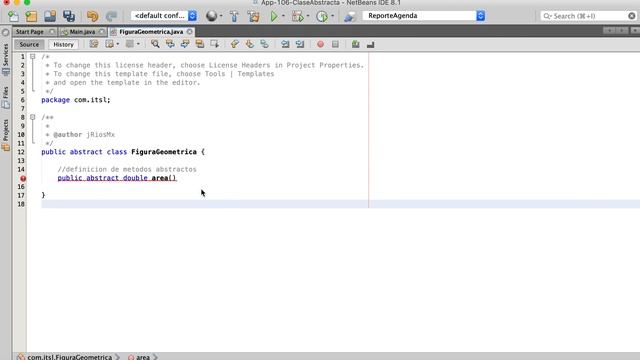The height and width of the screenshot is (360, 640).
Task: Collapse the license comment fold at line 1
Action: 33,56
